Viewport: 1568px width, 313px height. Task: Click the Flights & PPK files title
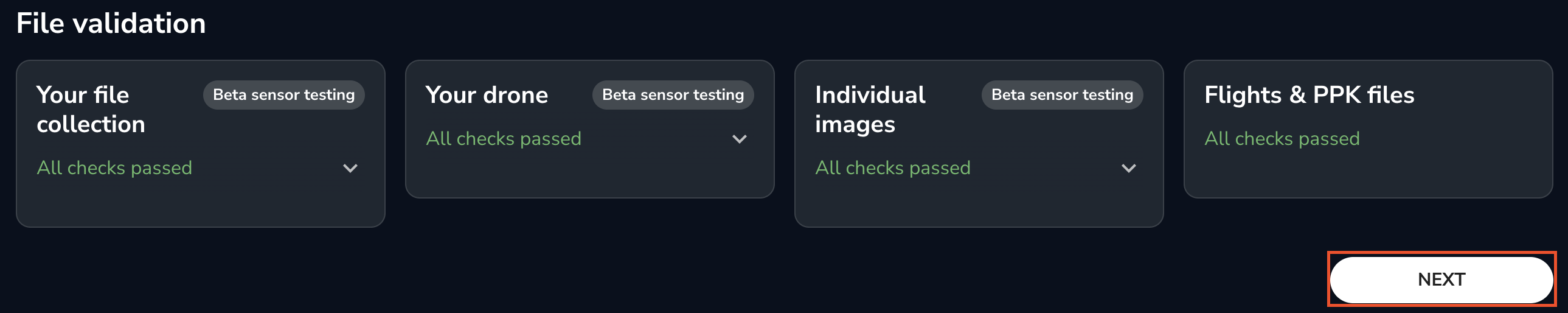(1309, 95)
